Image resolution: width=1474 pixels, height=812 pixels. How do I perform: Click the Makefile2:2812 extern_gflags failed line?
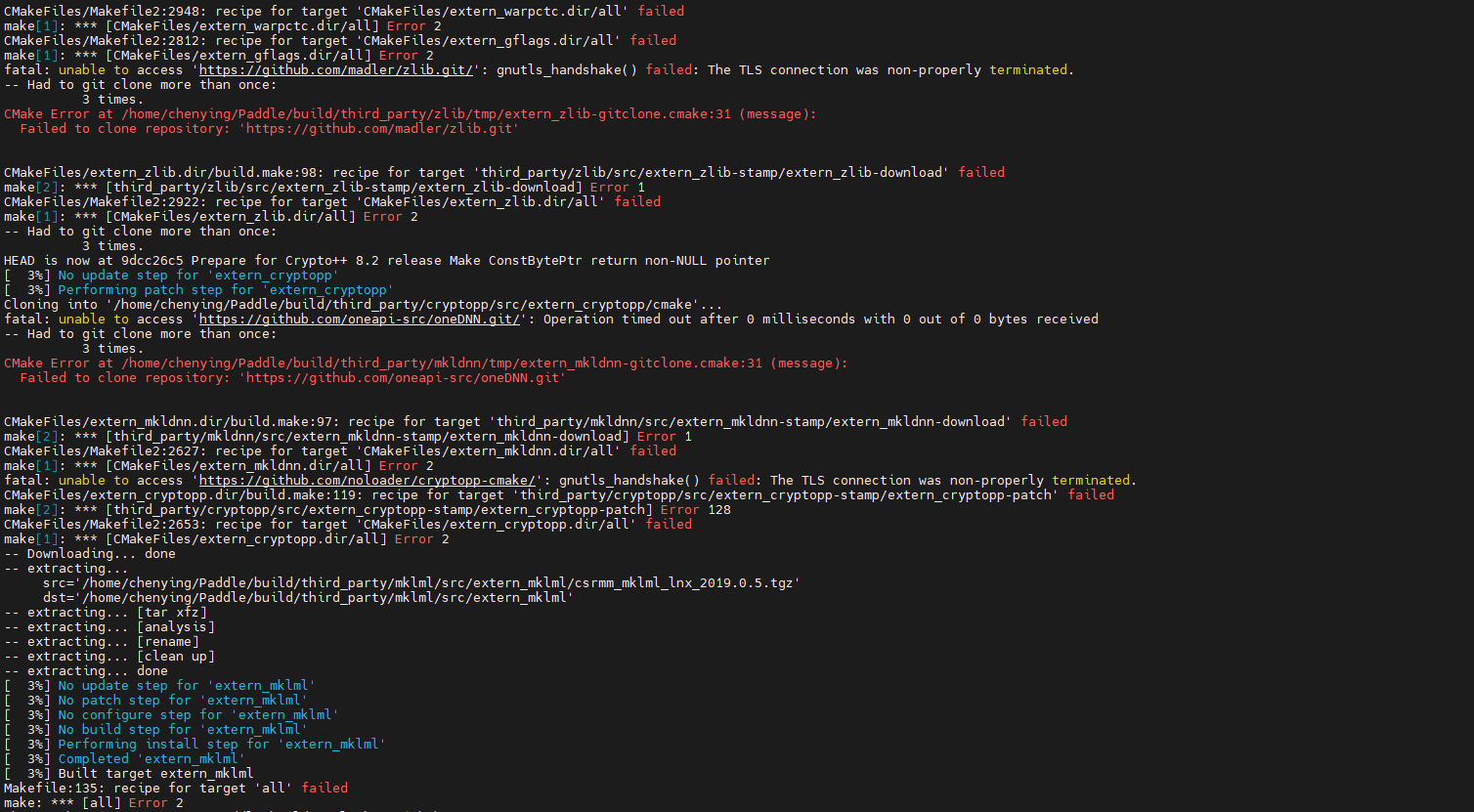tap(340, 41)
